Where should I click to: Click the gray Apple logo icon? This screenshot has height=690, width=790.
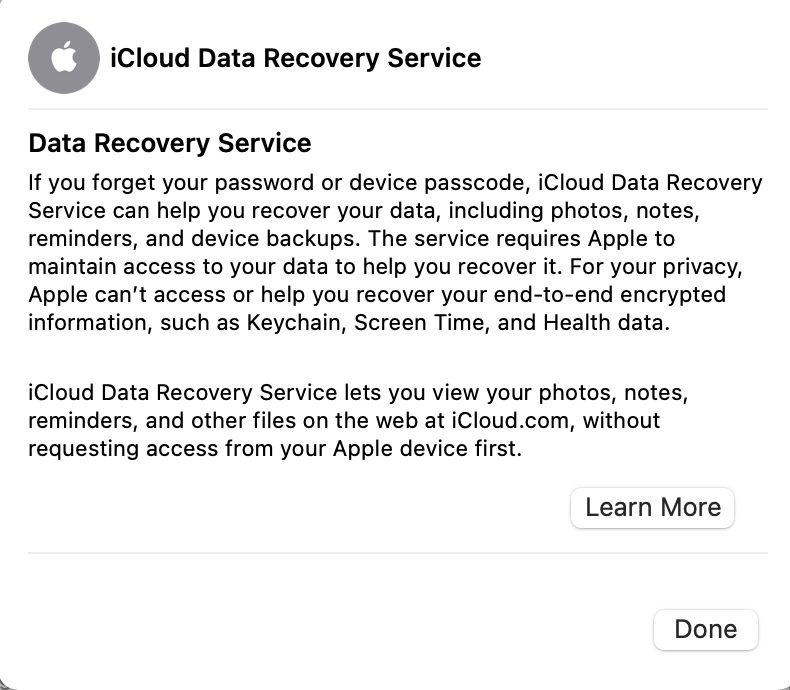pos(64,58)
